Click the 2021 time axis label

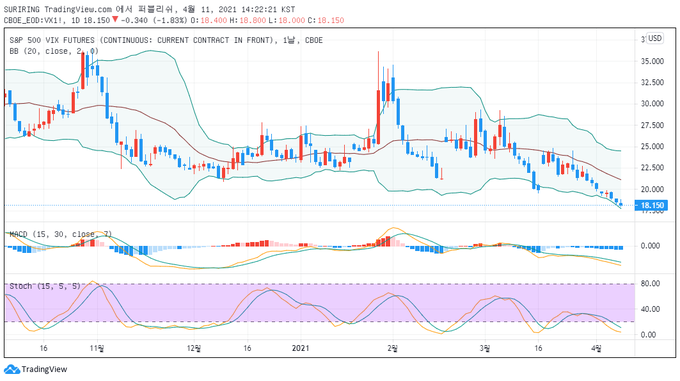(x=301, y=348)
